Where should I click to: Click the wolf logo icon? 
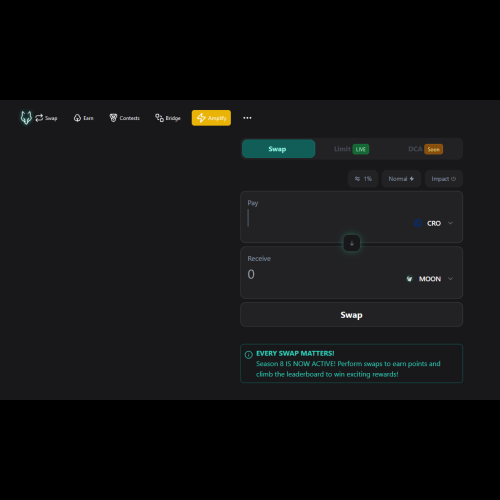click(x=26, y=118)
